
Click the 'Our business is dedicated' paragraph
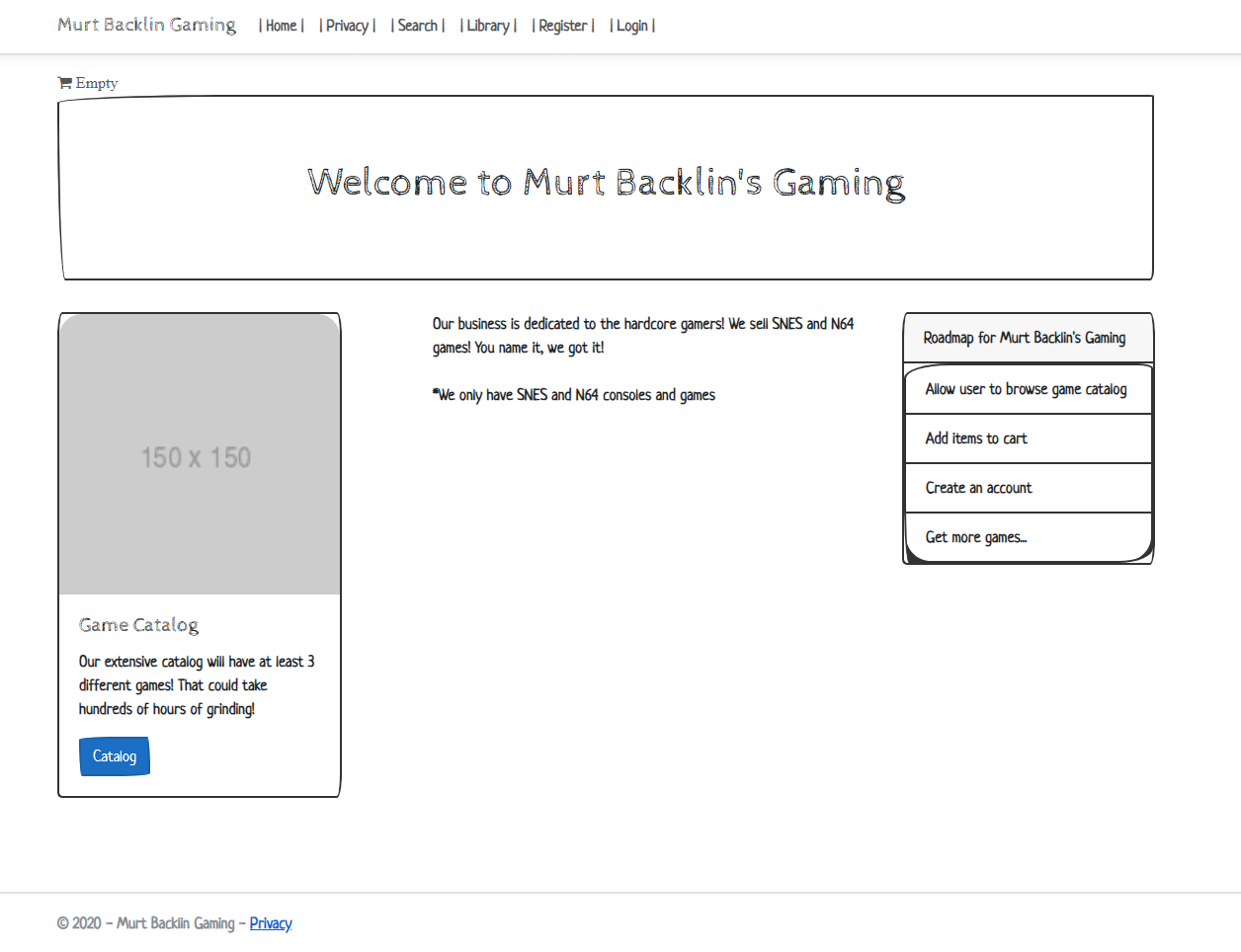coord(643,336)
